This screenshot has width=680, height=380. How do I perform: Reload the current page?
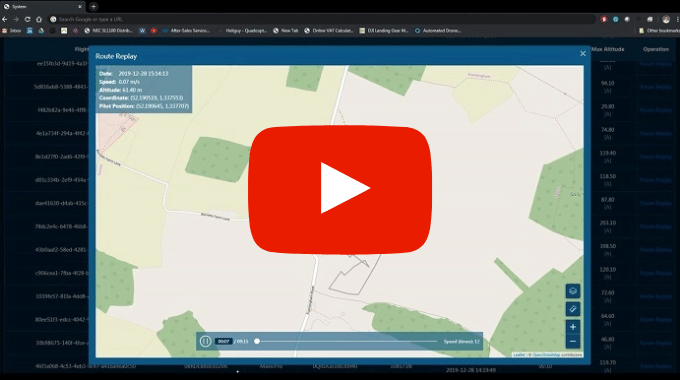tap(27, 19)
